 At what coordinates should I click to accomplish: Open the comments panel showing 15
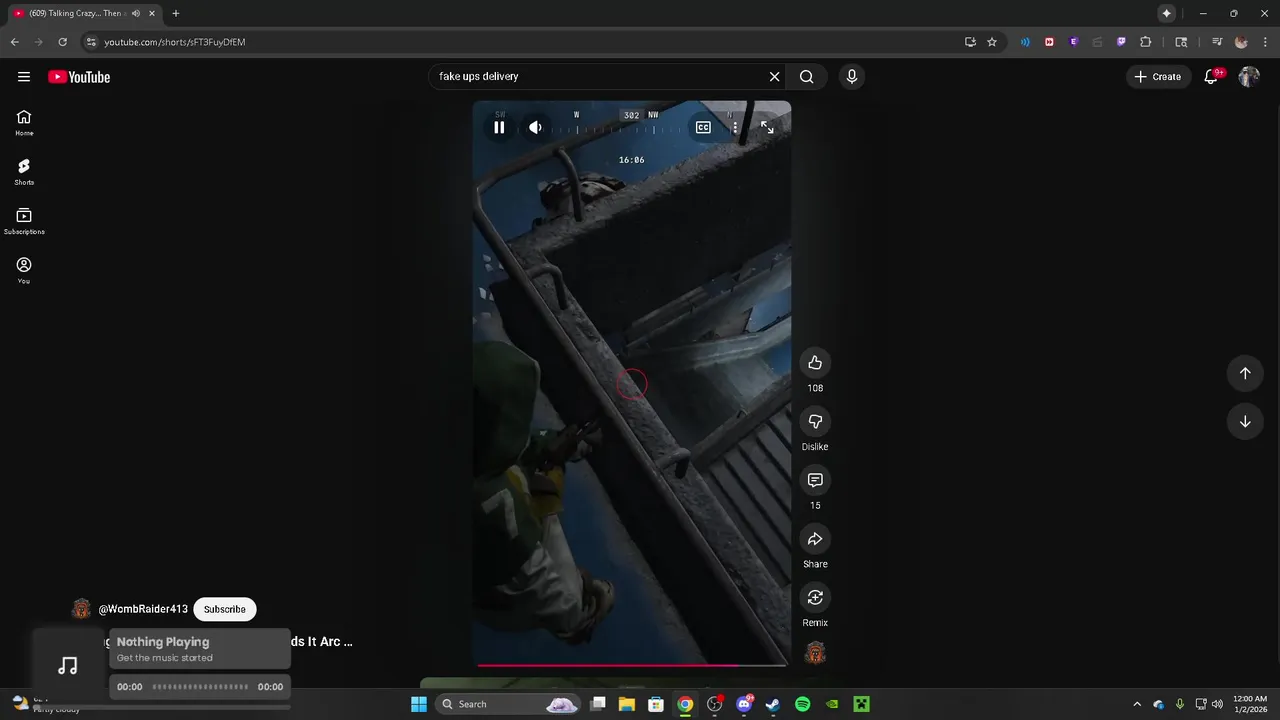click(815, 480)
